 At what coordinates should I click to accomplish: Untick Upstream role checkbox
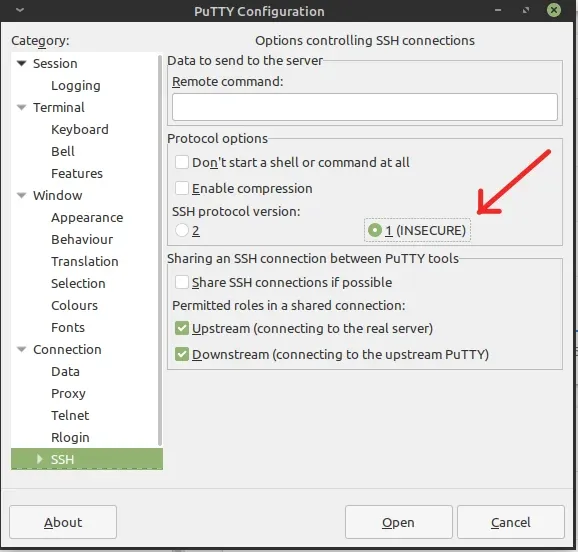click(182, 328)
